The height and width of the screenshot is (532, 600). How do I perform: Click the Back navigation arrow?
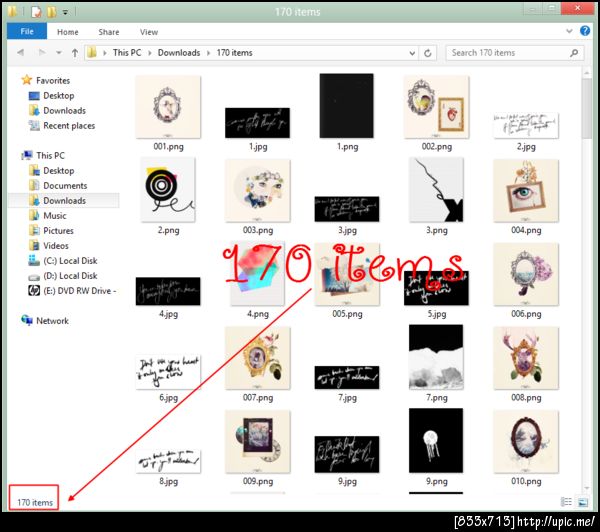pos(20,52)
